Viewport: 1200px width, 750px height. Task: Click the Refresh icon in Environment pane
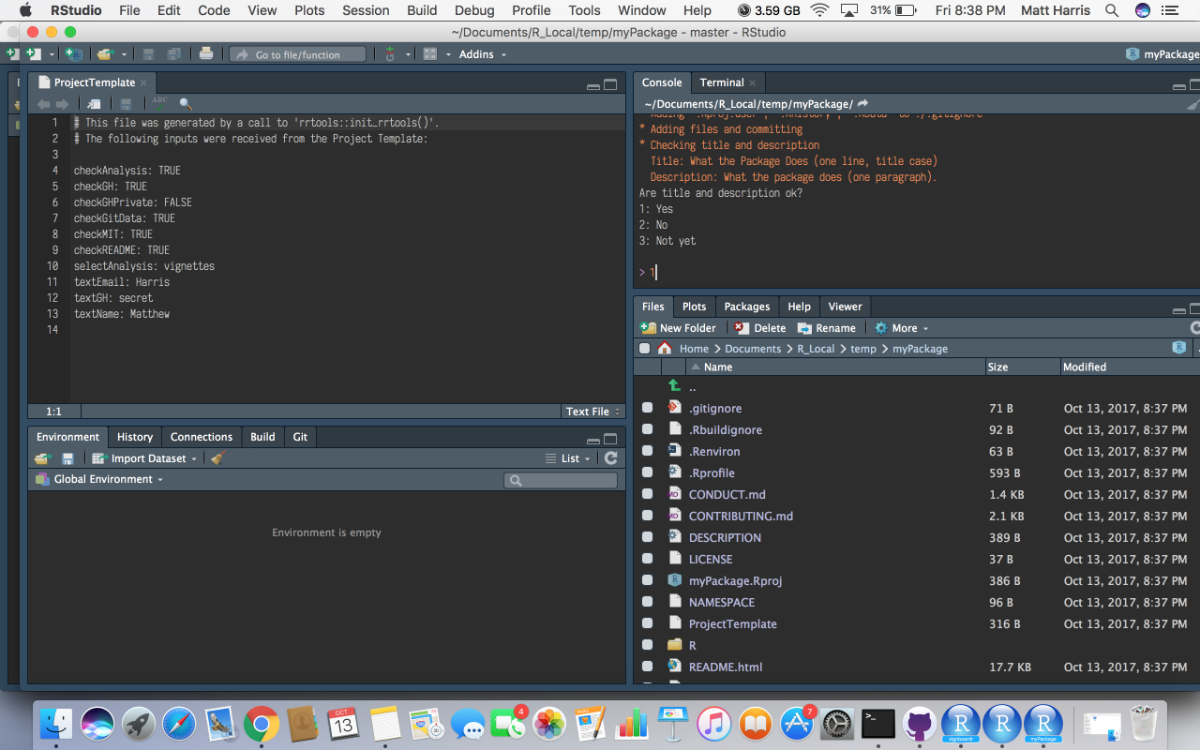tap(611, 458)
